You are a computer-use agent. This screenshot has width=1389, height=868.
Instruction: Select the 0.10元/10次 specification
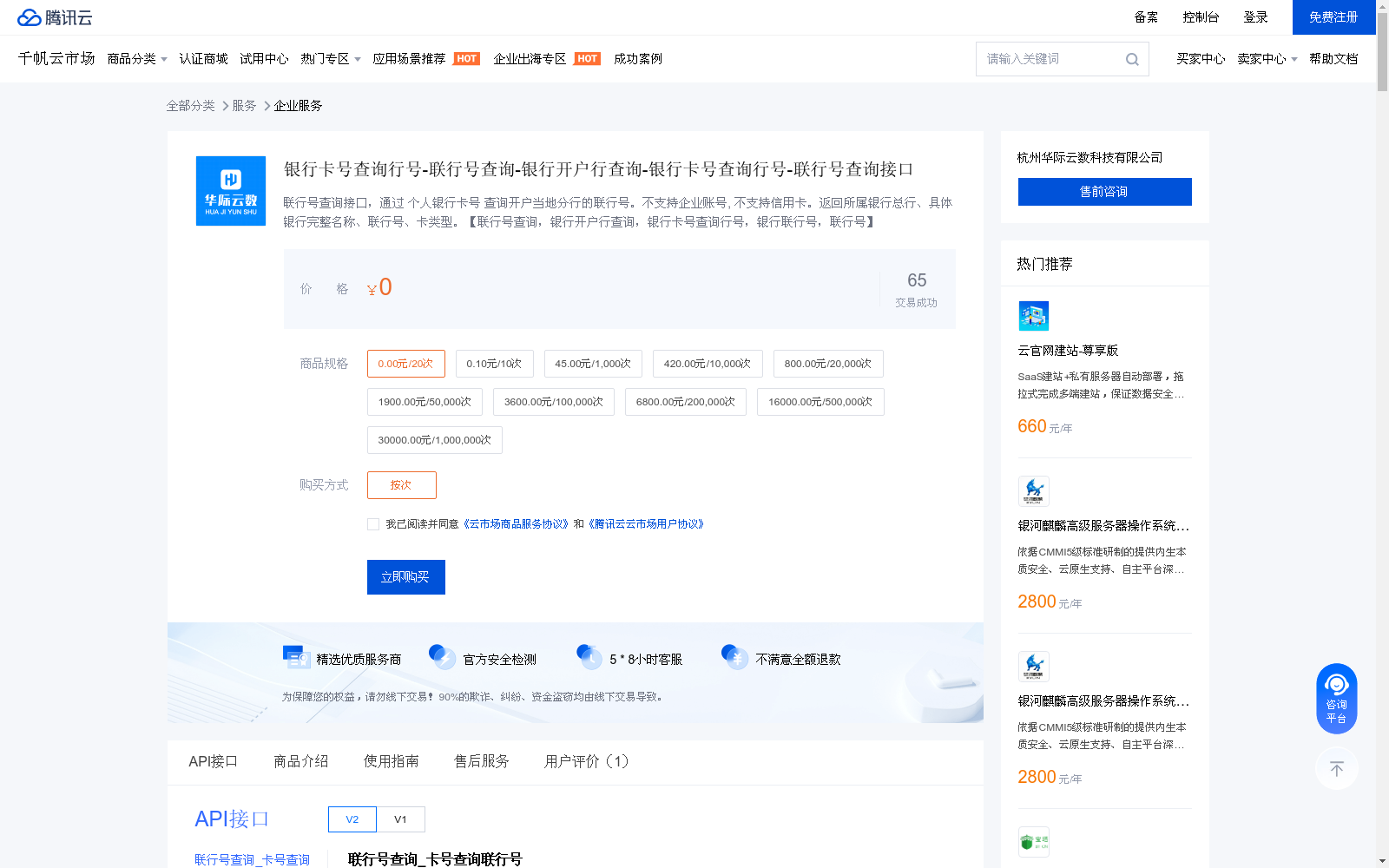(x=494, y=364)
